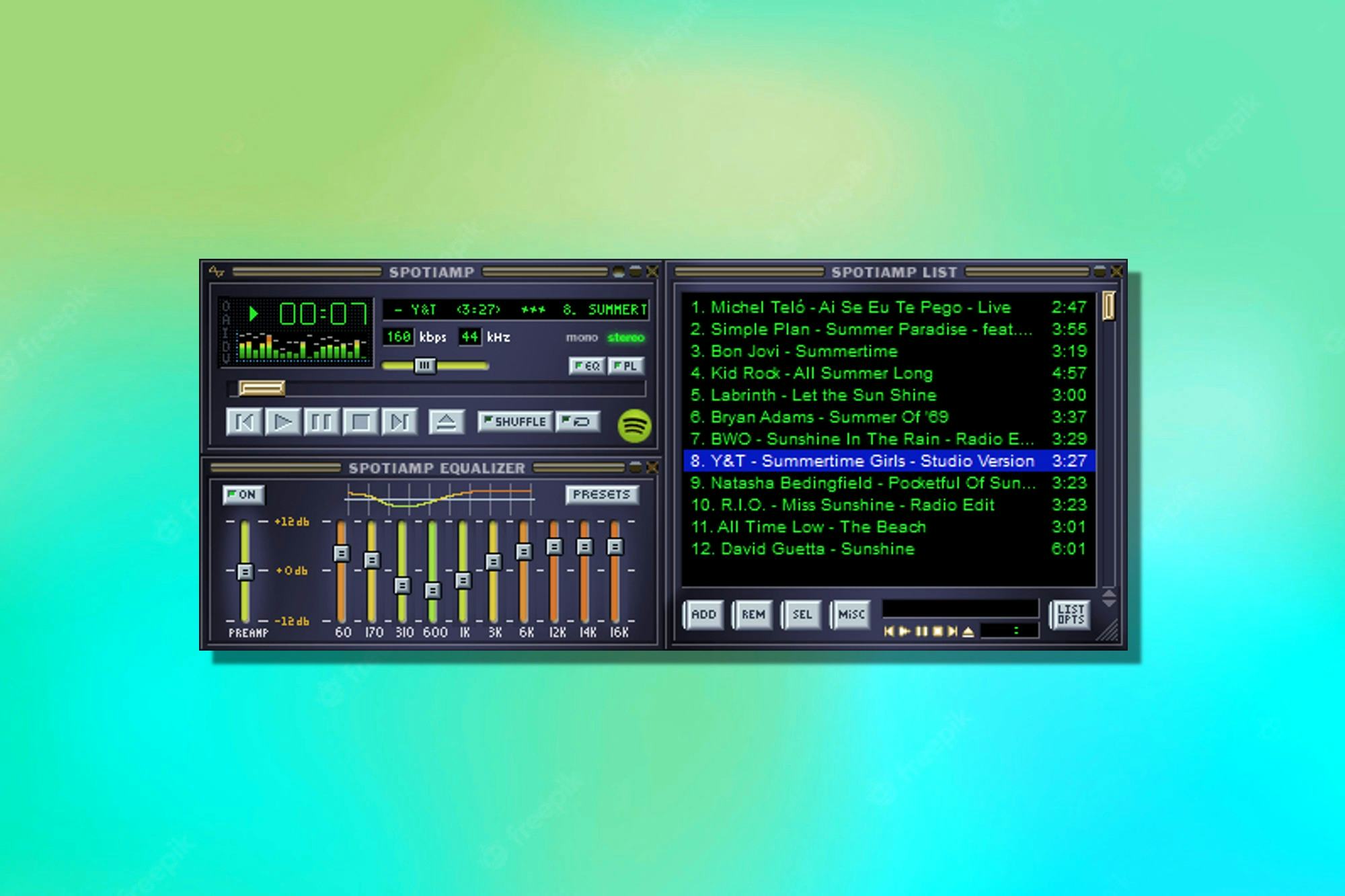Click mini play icon in playlist window

(905, 631)
